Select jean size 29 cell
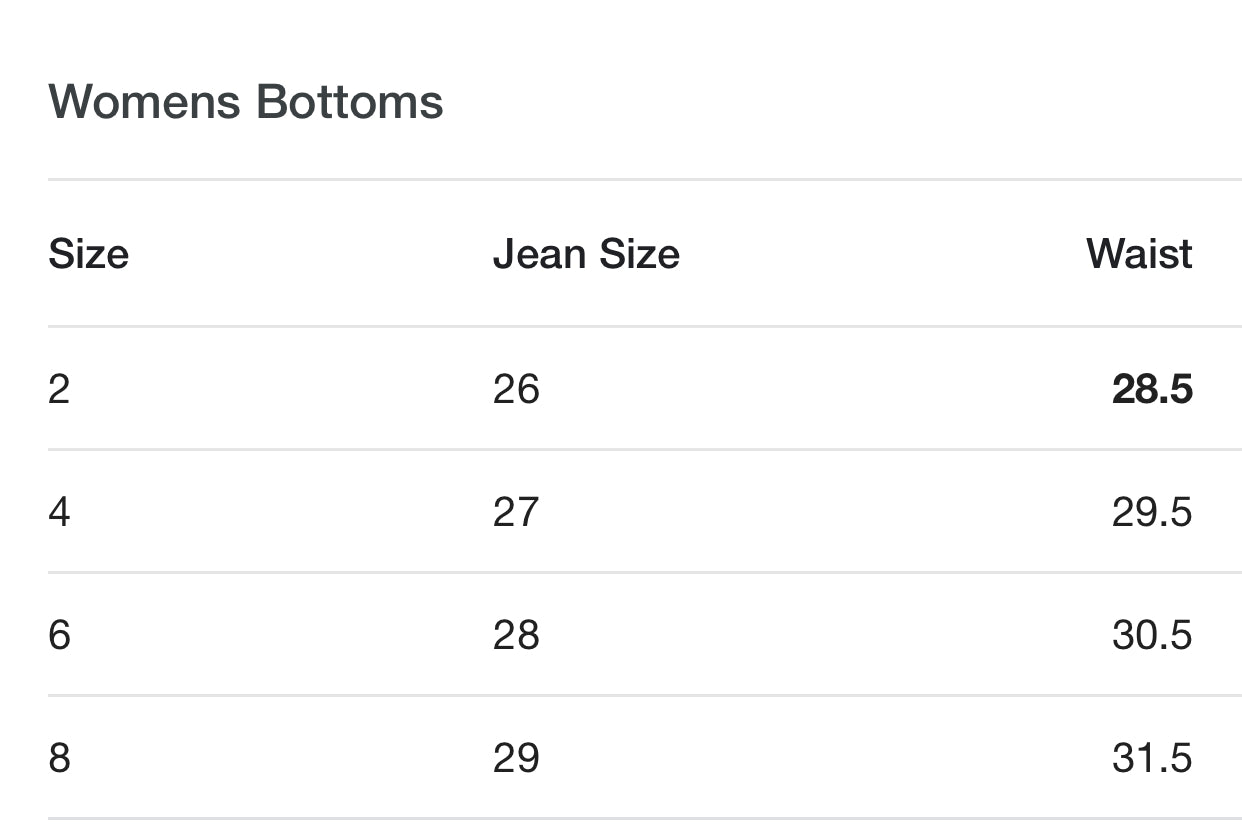1242x829 pixels. tap(516, 757)
